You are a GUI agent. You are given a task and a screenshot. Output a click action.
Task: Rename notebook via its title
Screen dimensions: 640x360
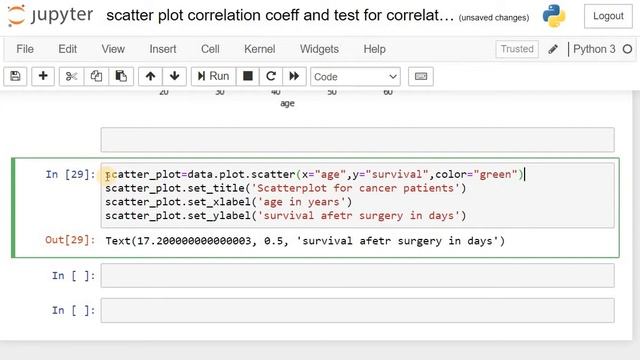[280, 16]
